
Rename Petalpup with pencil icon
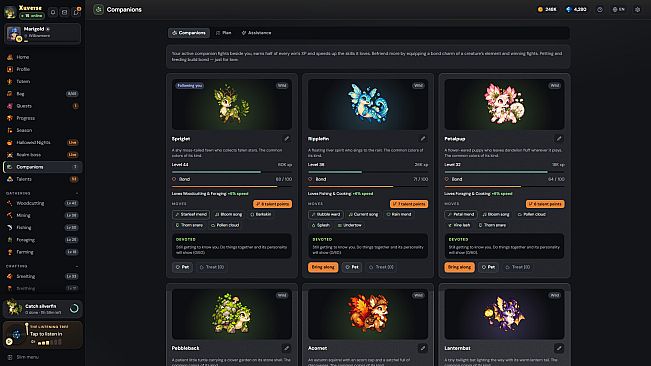pos(559,139)
